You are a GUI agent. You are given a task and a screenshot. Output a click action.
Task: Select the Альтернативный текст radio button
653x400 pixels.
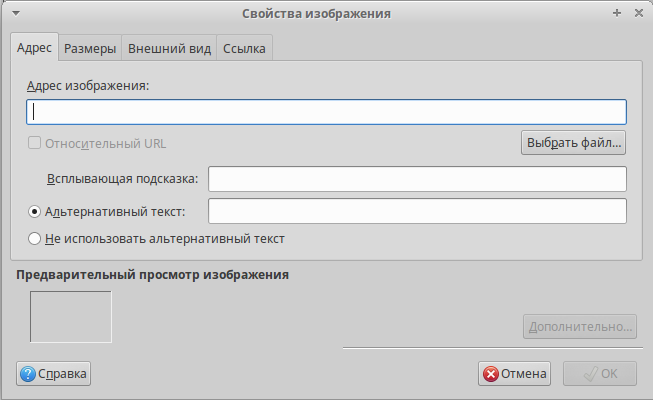click(35, 212)
